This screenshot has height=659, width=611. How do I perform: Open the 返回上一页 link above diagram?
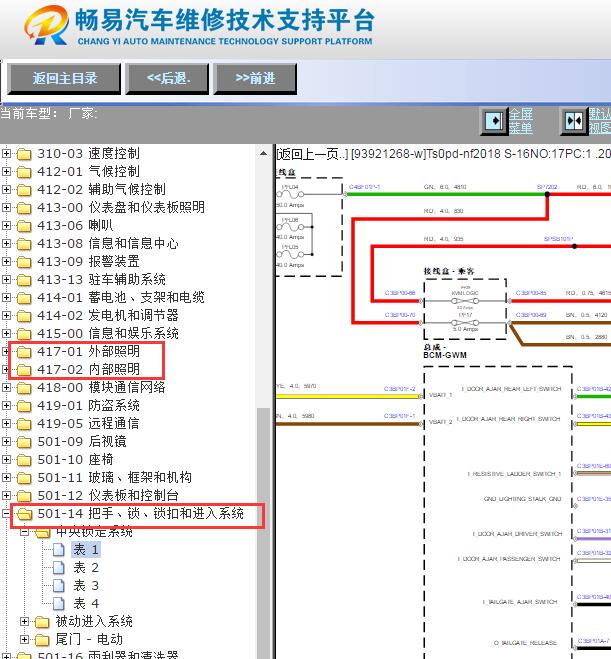pyautogui.click(x=312, y=154)
